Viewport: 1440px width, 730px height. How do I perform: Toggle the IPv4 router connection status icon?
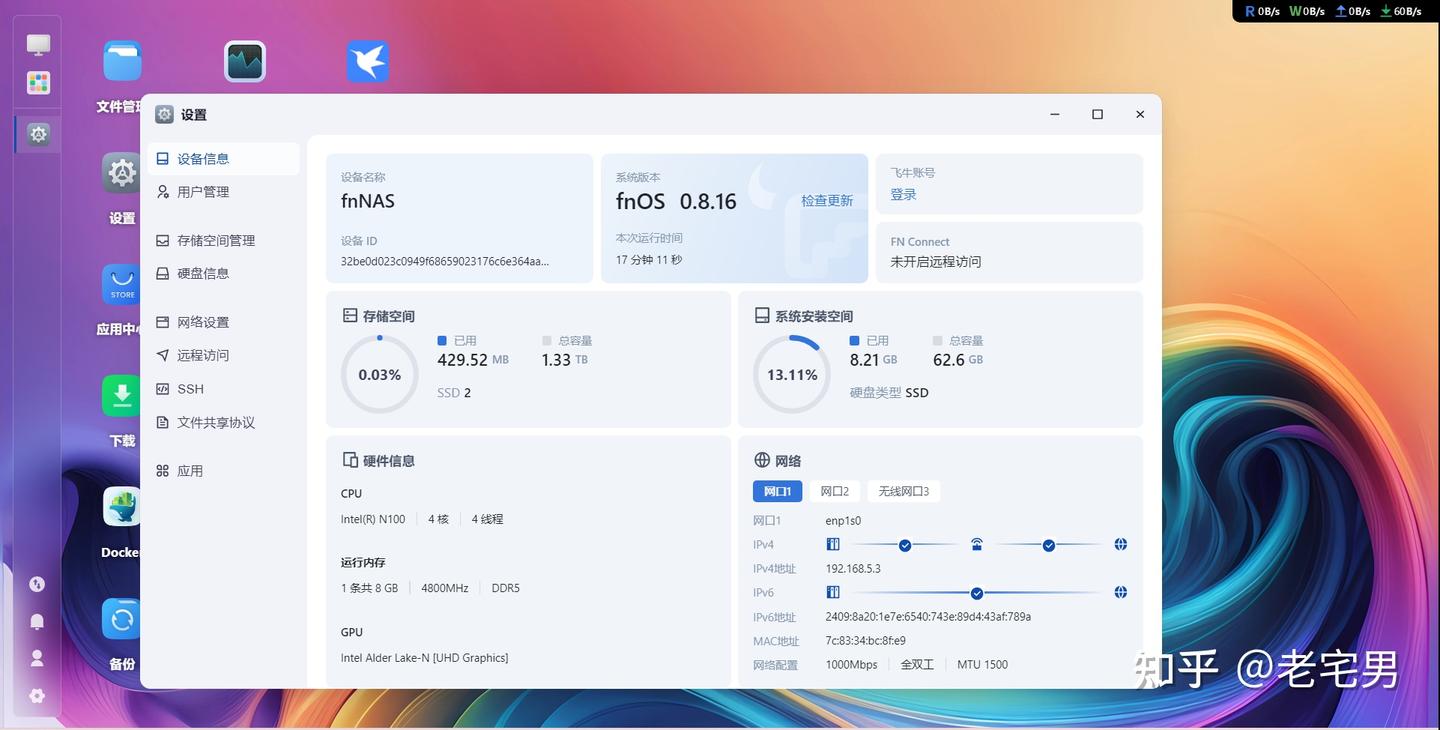[x=976, y=545]
